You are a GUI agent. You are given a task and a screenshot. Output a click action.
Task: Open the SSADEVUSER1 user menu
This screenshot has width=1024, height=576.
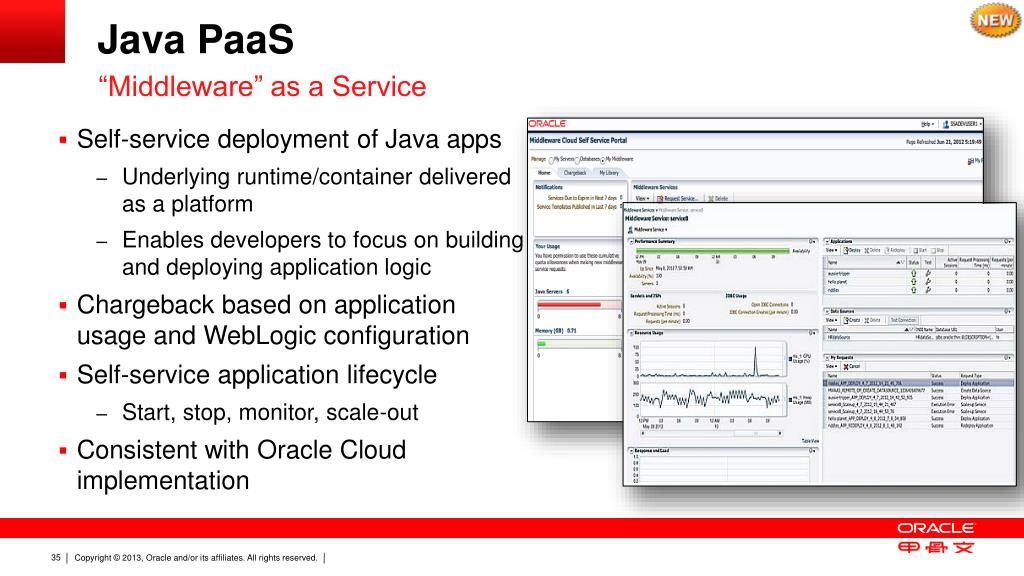point(963,123)
